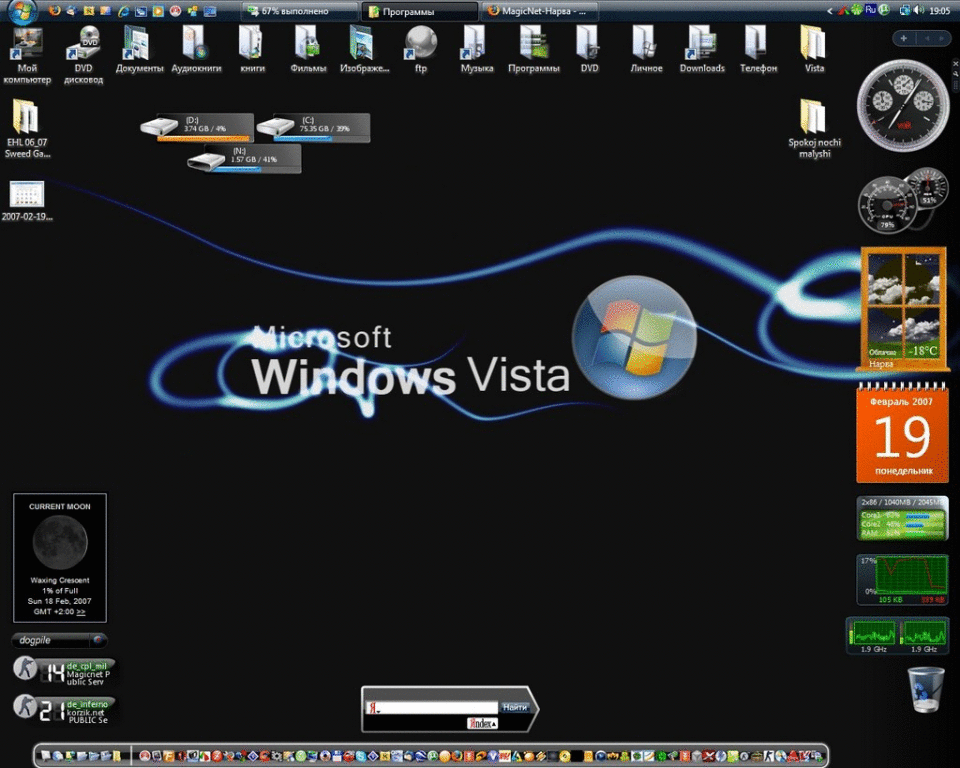960x768 pixels.
Task: Switch to the MagicNet-Нарва Firefox window
Action: (539, 11)
